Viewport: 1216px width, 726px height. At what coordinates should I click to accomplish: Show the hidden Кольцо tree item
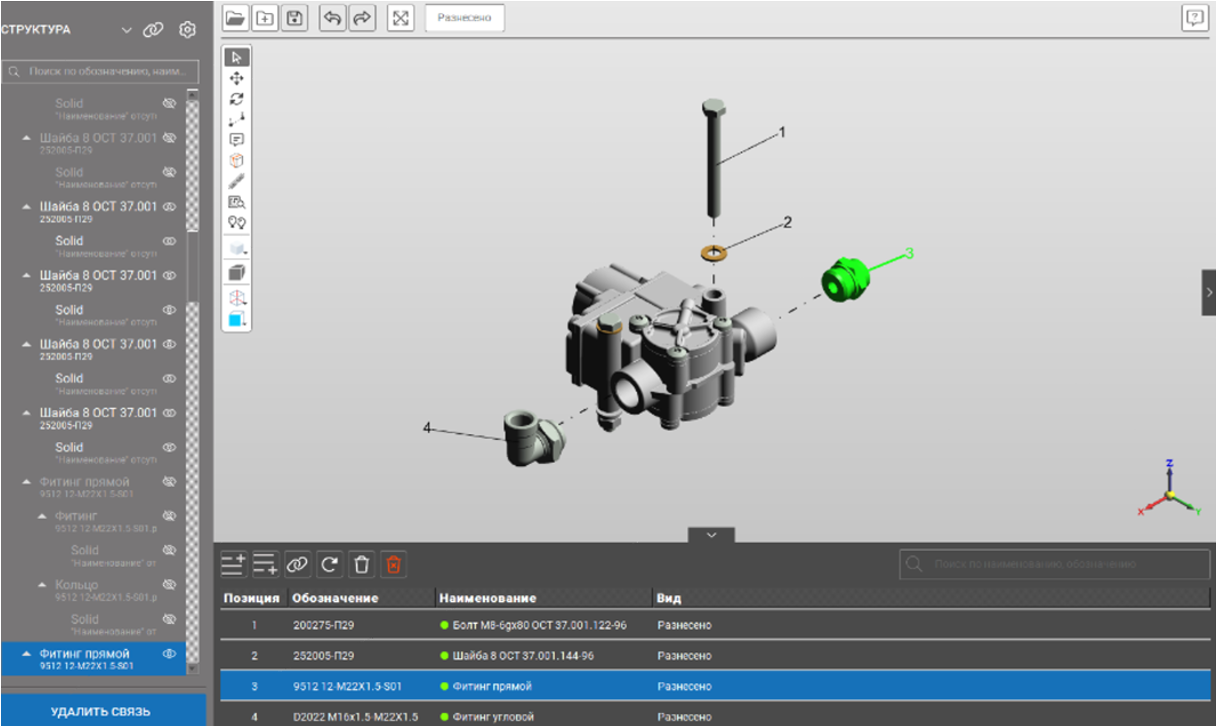click(x=169, y=585)
